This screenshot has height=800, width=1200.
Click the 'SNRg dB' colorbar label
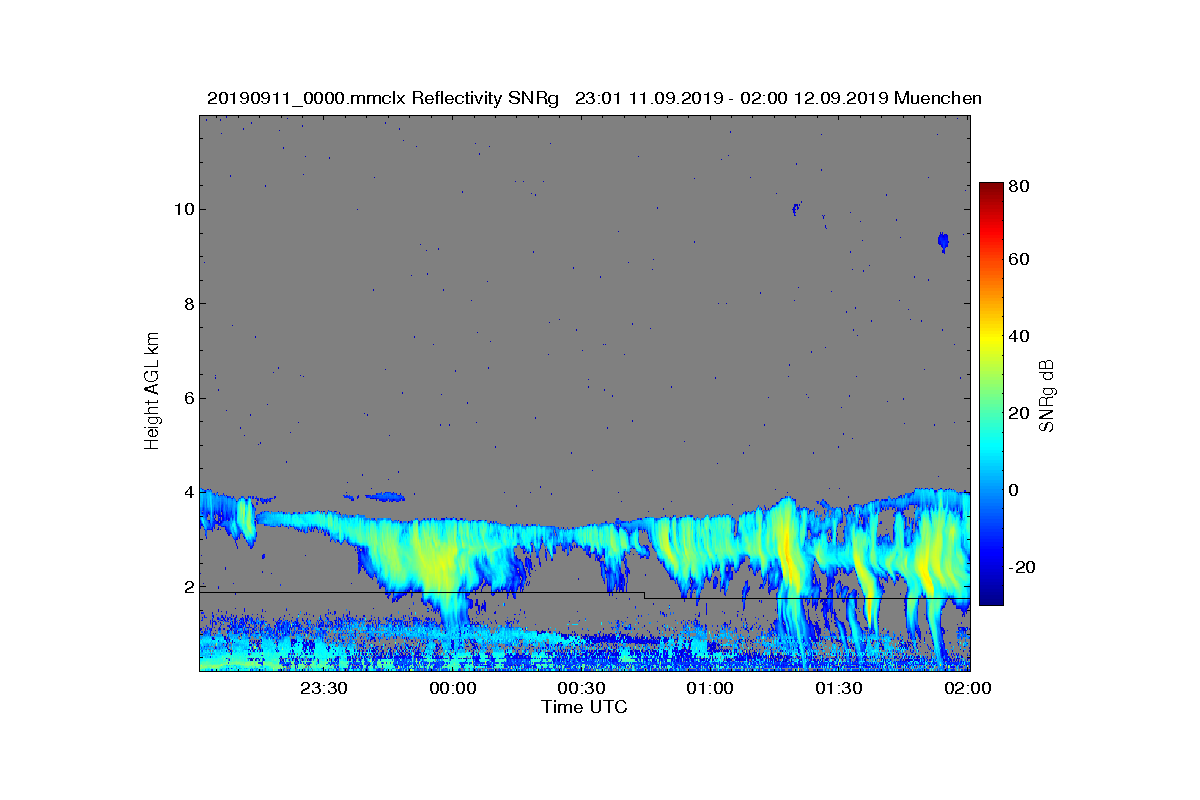pos(1047,395)
